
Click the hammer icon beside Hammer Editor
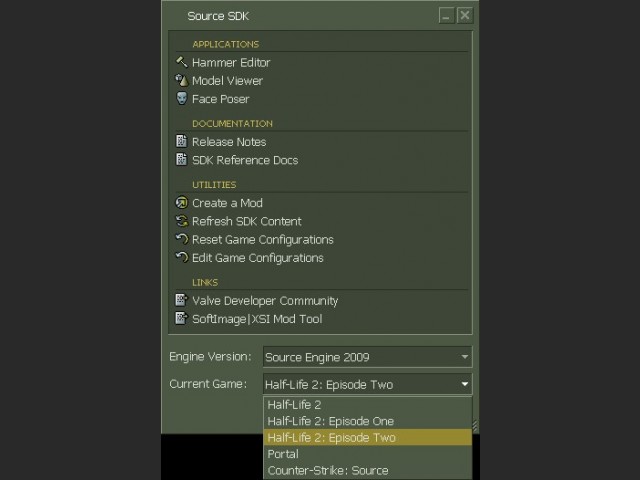pyautogui.click(x=181, y=62)
